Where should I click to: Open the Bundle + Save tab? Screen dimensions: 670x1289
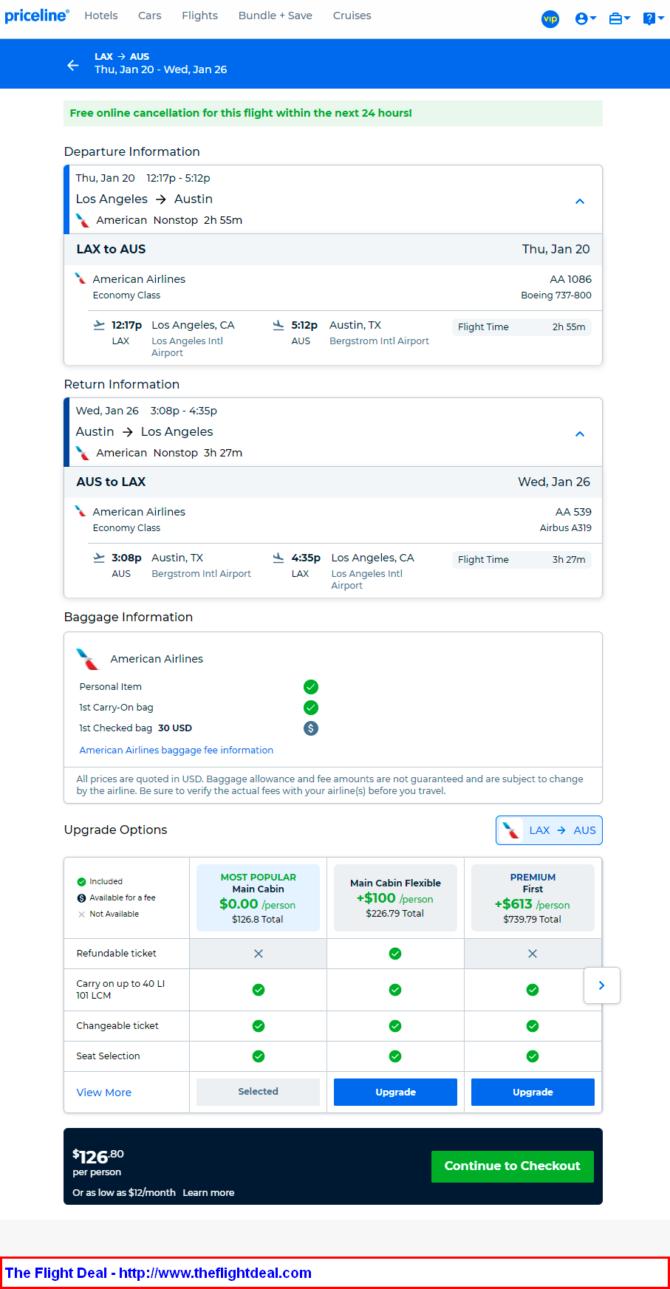pos(275,16)
